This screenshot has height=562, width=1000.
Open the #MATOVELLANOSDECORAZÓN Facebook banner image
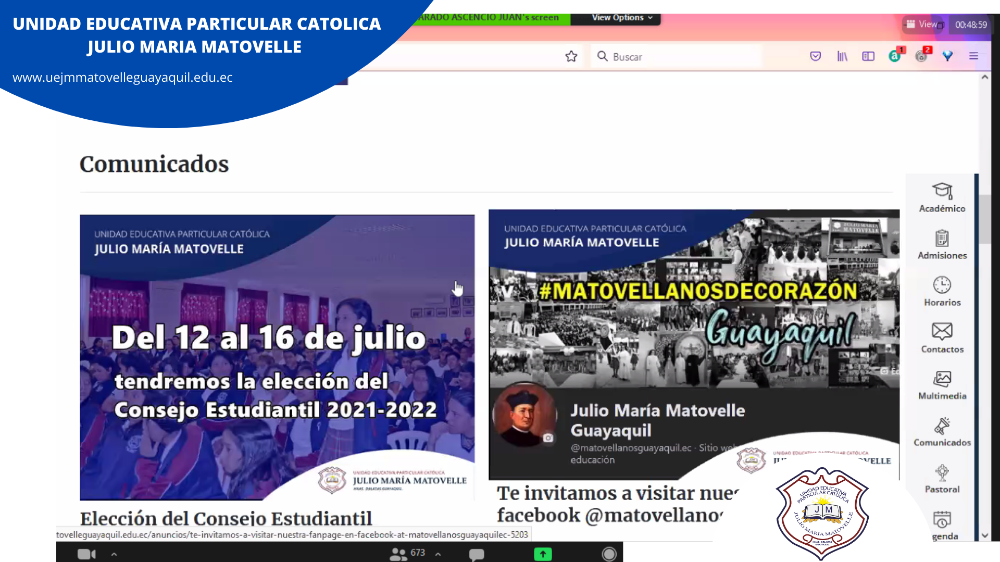point(694,344)
